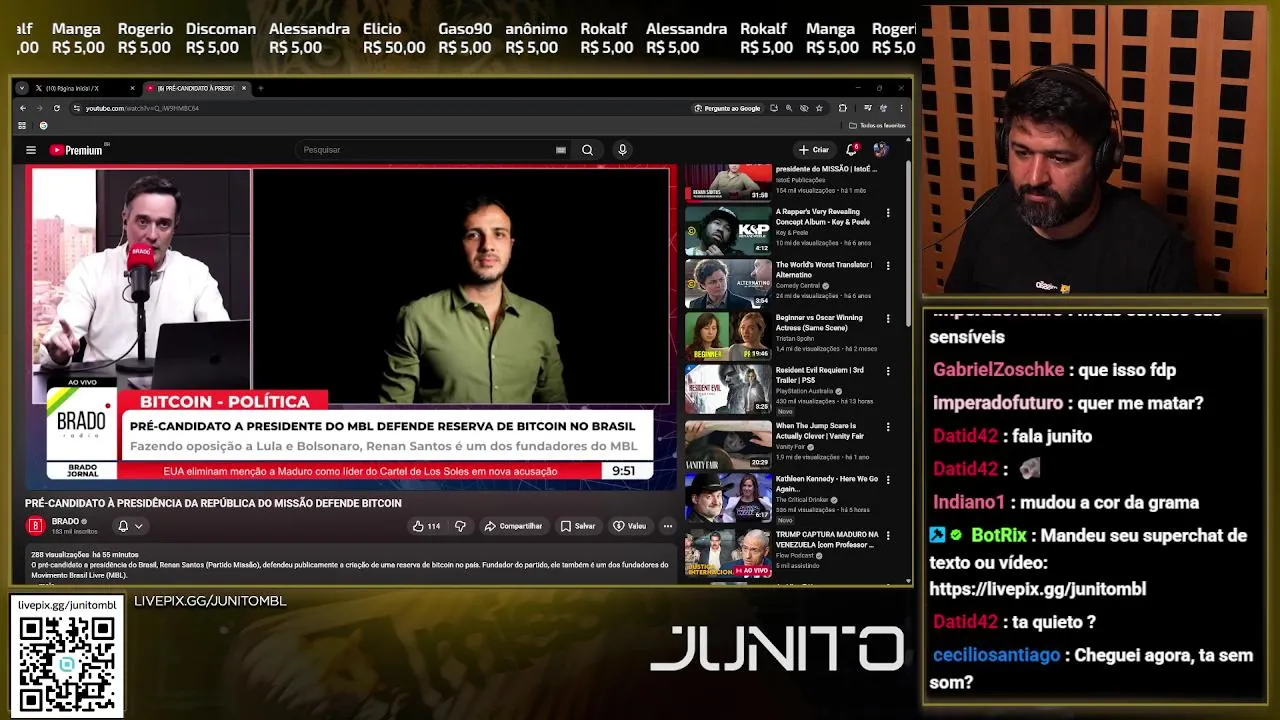Open Todos os favoritos bookmarks folder
The width and height of the screenshot is (1280, 720).
coord(877,126)
